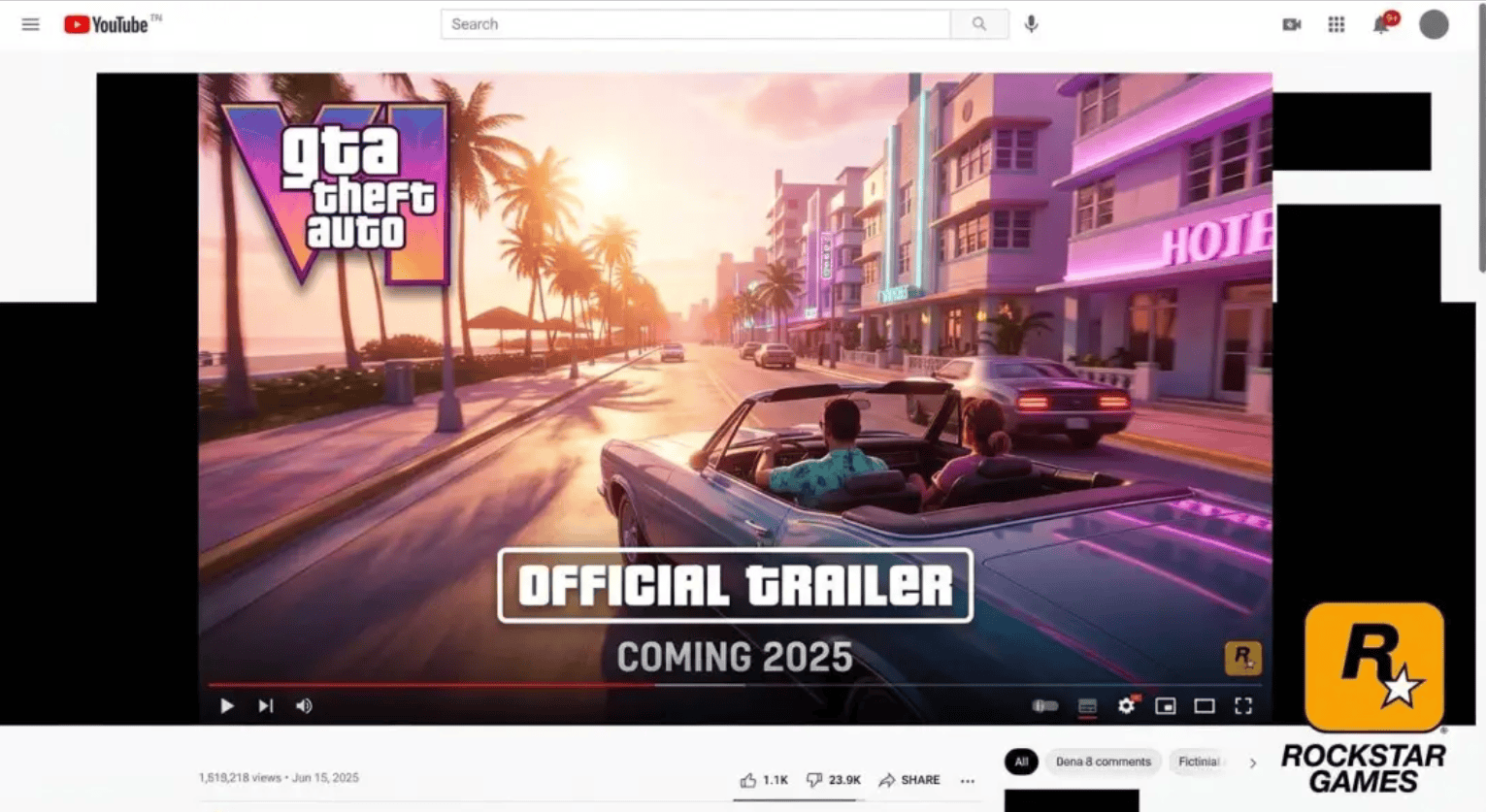This screenshot has width=1486, height=812.
Task: Open more actions with the three-dot menu
Action: click(x=967, y=780)
